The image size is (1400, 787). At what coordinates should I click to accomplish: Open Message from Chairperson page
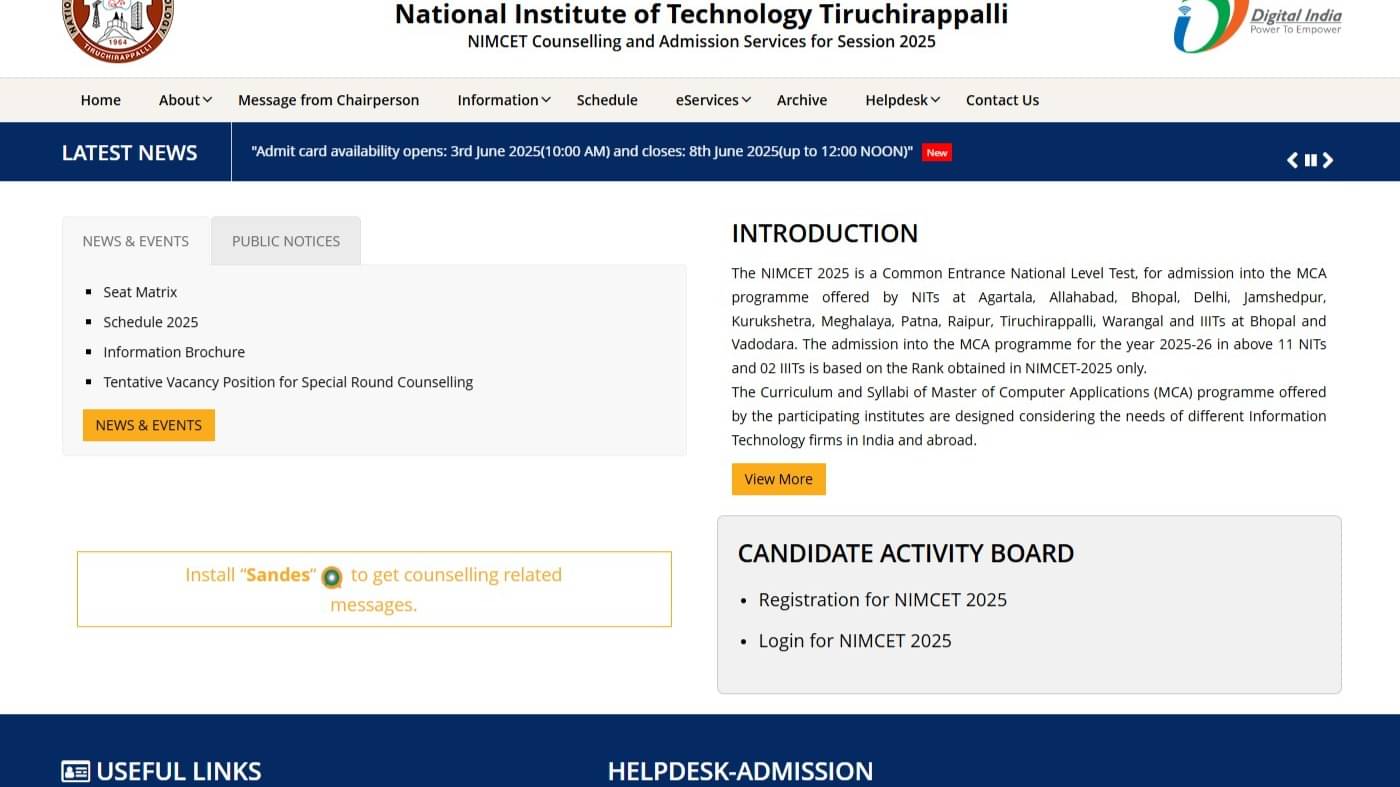[328, 100]
